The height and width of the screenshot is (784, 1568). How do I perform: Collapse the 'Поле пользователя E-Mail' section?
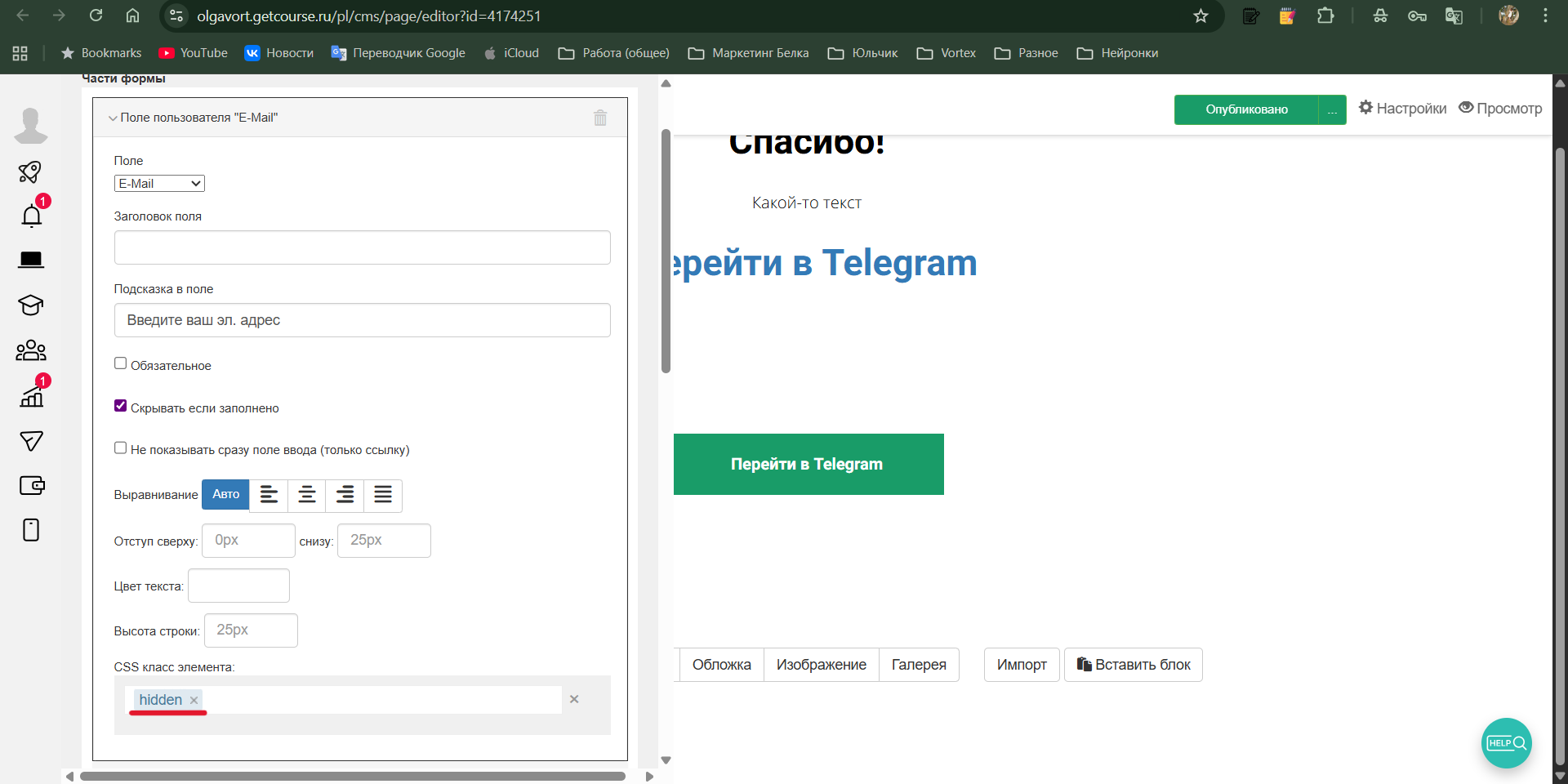click(x=113, y=117)
